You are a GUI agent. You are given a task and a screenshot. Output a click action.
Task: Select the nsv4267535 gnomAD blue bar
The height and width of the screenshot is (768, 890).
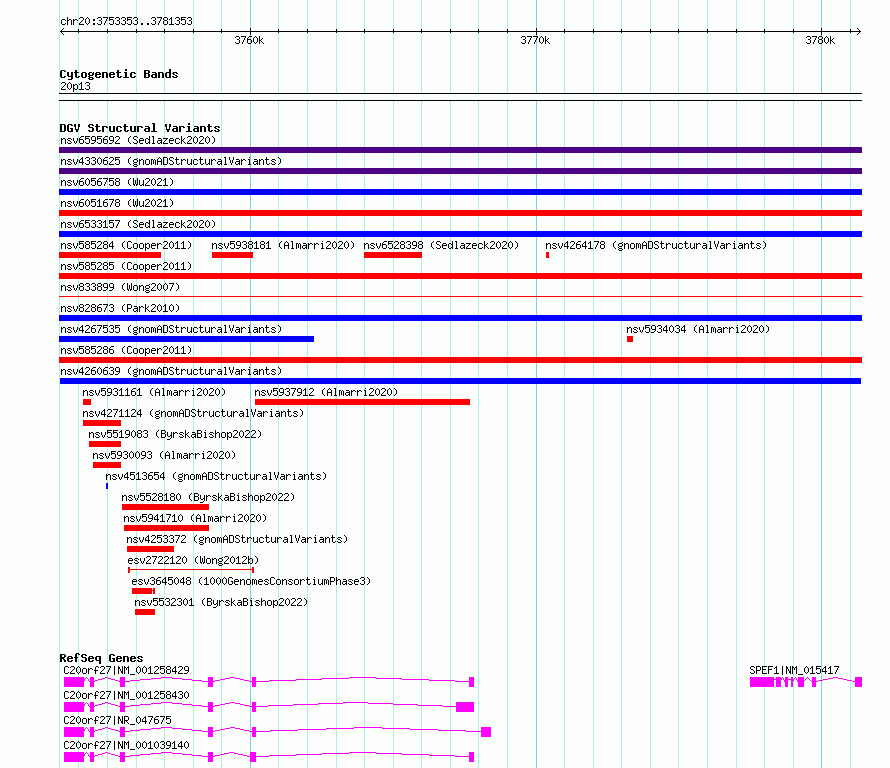[x=186, y=339]
